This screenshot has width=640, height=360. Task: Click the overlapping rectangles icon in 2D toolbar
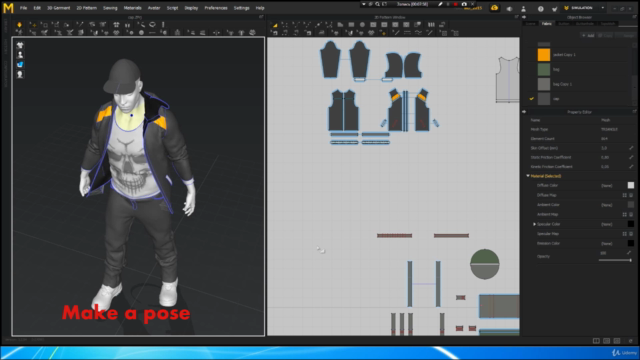[417, 25]
